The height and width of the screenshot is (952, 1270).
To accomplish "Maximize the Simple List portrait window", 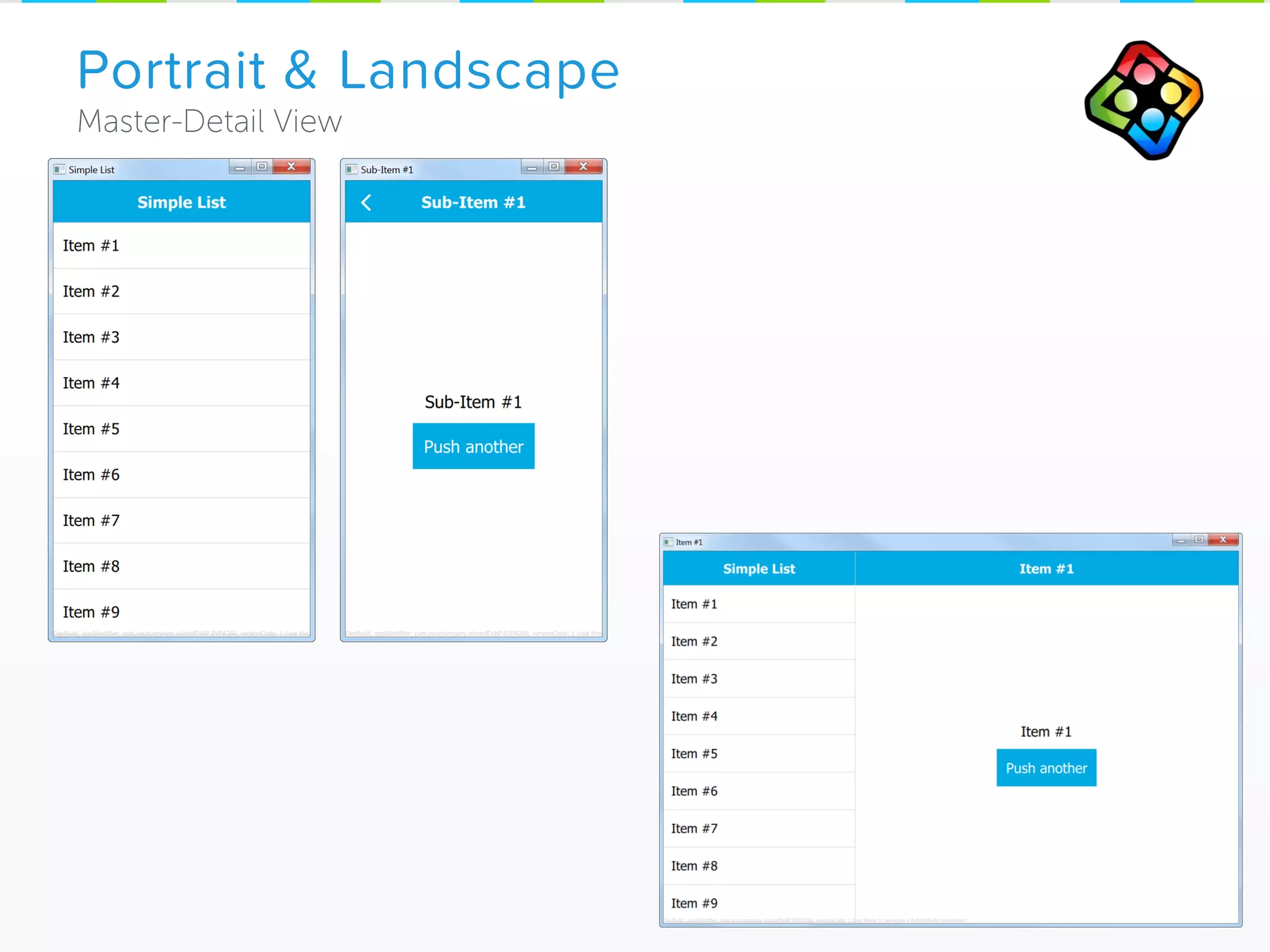I will click(x=262, y=166).
